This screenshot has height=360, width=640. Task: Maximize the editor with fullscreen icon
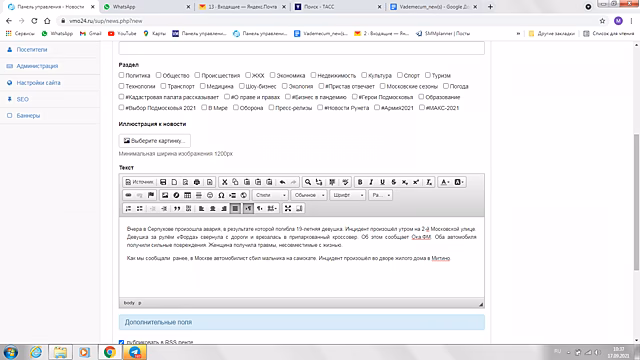pos(288,209)
